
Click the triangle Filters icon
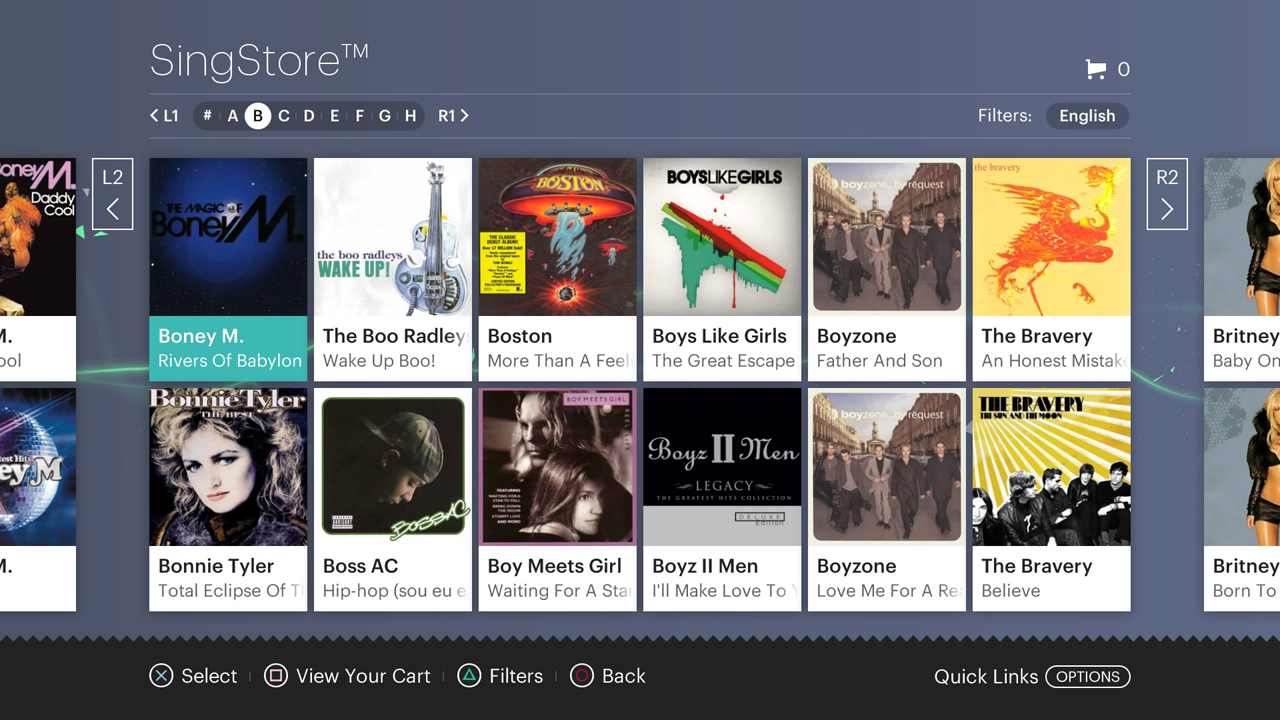click(469, 676)
